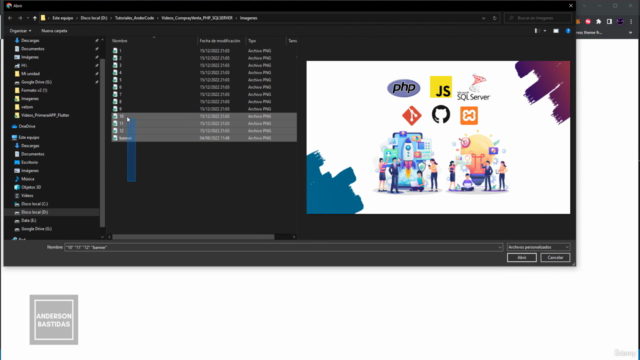Click the file list horizontal scrollbar
The image size is (640, 360).
(193, 237)
